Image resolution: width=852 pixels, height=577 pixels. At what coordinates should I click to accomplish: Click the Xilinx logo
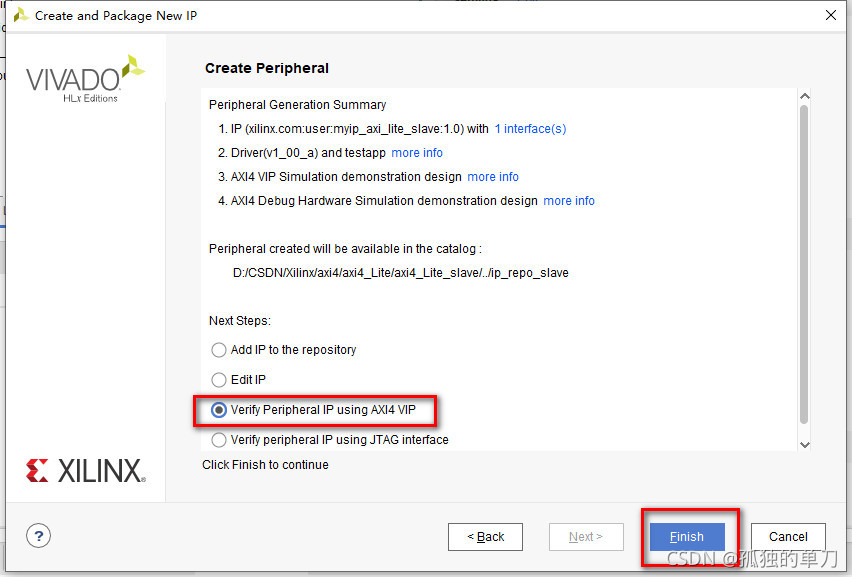tap(85, 471)
